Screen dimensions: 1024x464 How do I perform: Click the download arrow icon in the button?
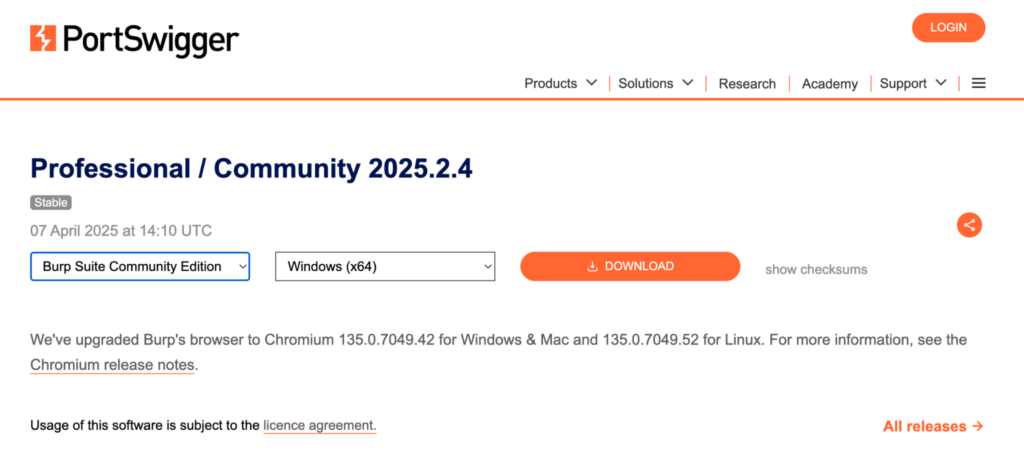coord(592,267)
